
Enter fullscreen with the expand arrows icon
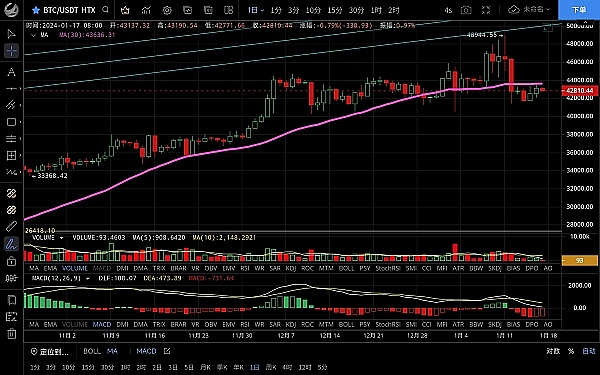486,10
